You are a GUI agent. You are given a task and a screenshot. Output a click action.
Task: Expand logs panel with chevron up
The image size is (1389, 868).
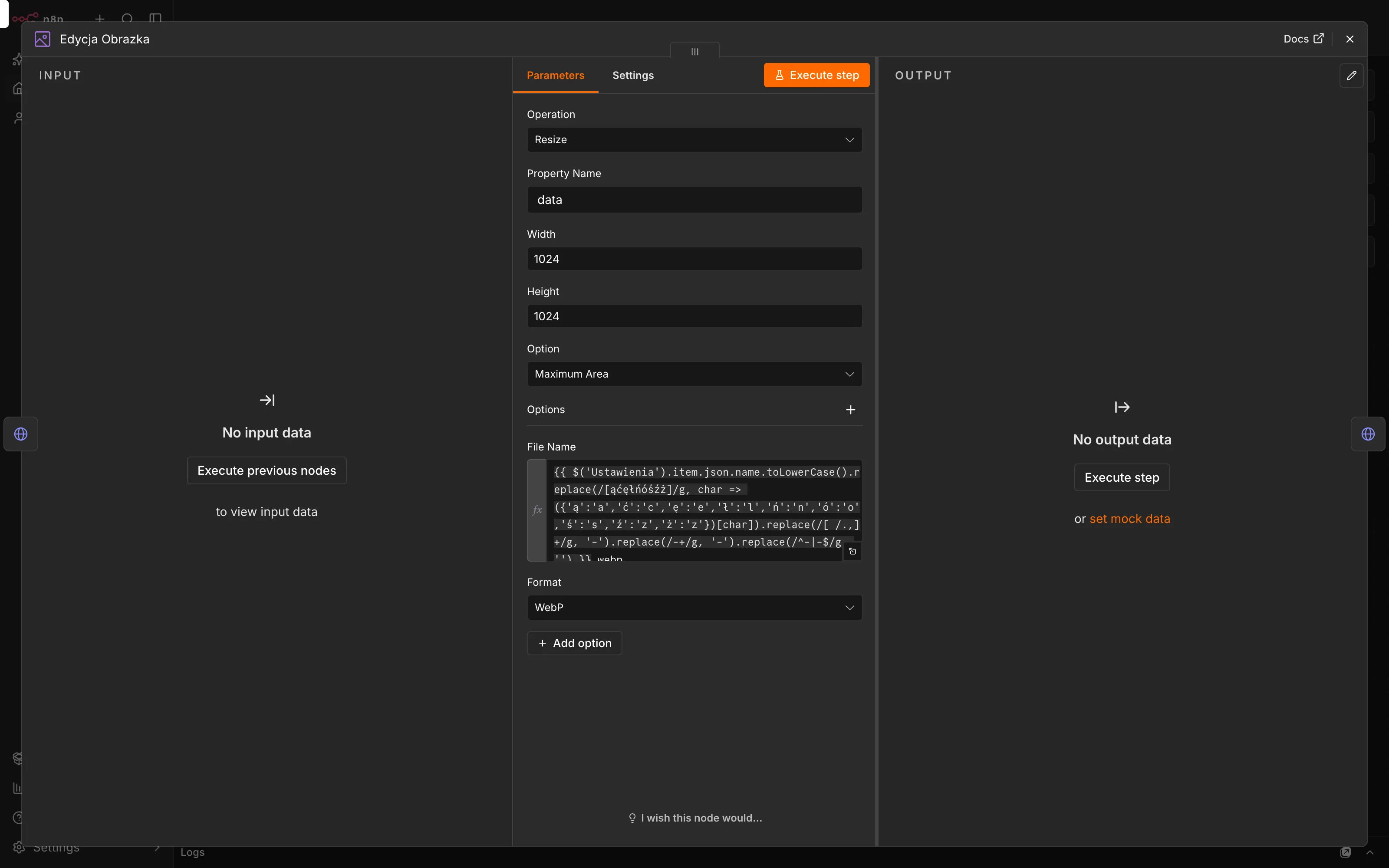click(x=1369, y=852)
